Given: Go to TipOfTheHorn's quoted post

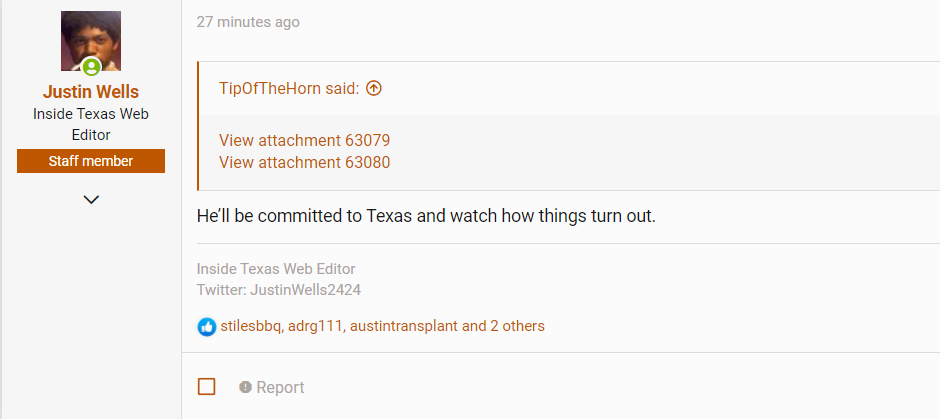Looking at the screenshot, I should 288,88.
